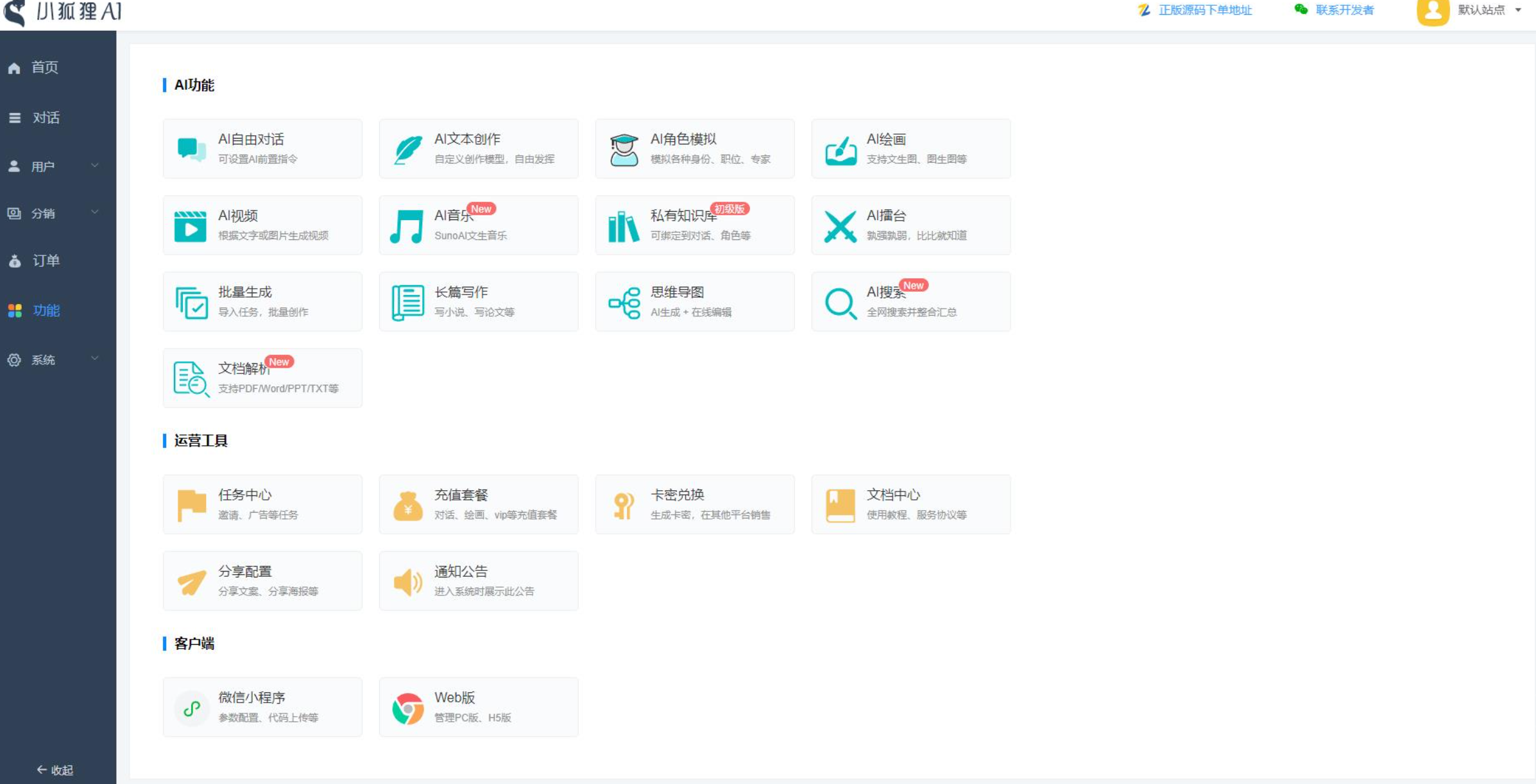Click the 思维导图 mind map icon
1536x784 pixels.
624,302
